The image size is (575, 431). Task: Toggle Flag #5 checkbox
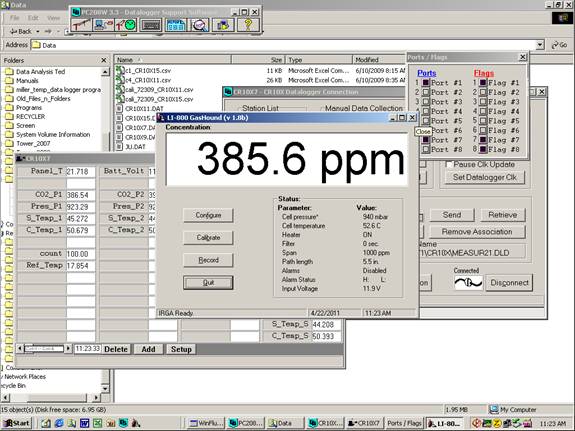click(483, 121)
